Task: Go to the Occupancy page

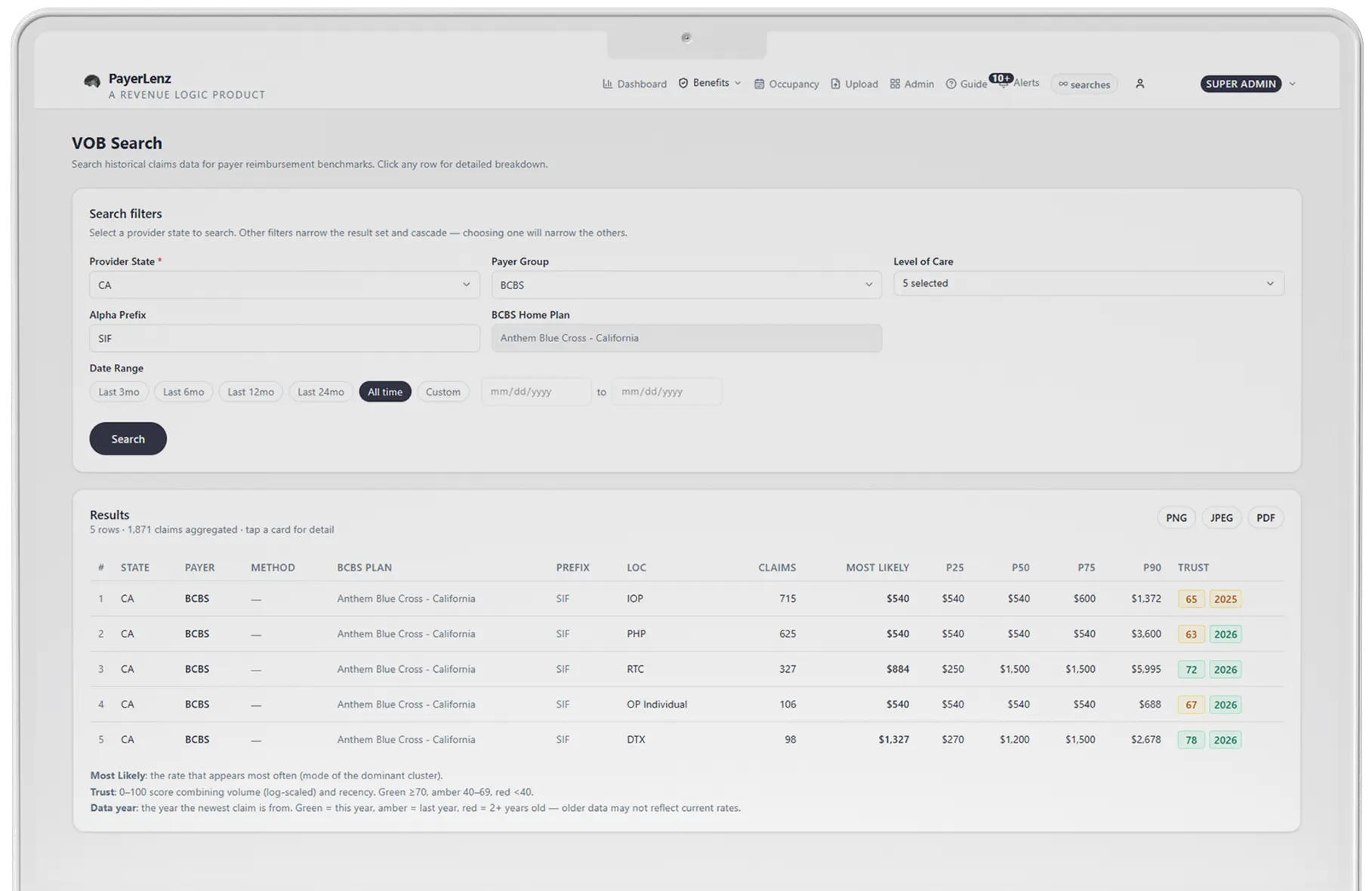Action: tap(787, 84)
